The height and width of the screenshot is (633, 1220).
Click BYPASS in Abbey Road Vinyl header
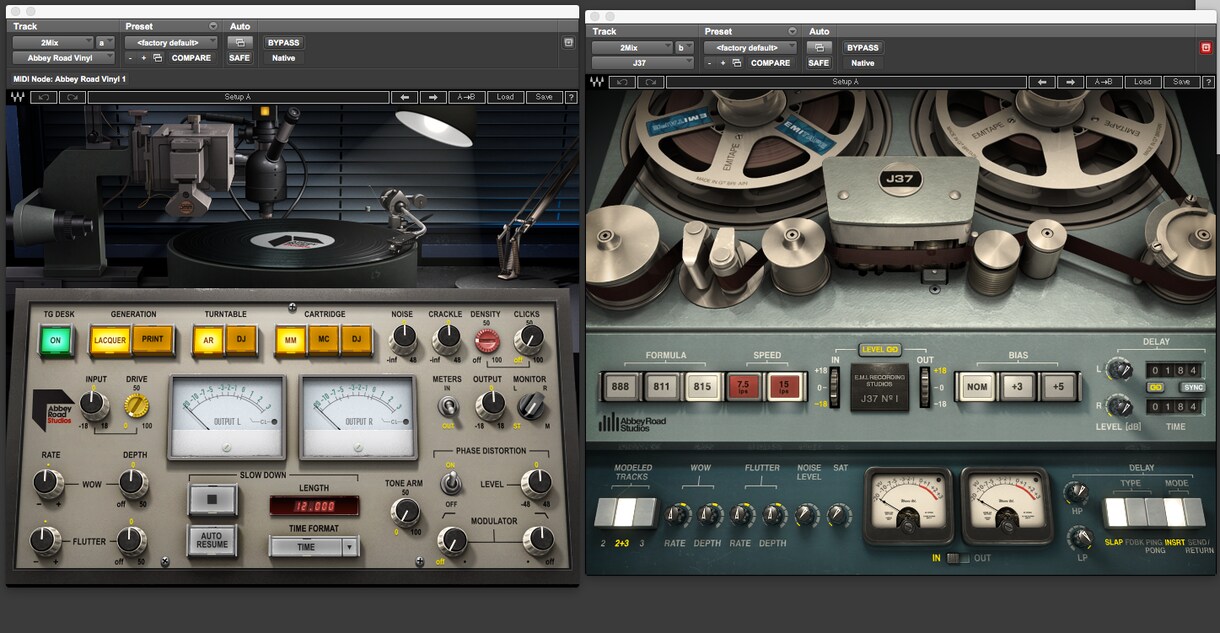pos(284,43)
